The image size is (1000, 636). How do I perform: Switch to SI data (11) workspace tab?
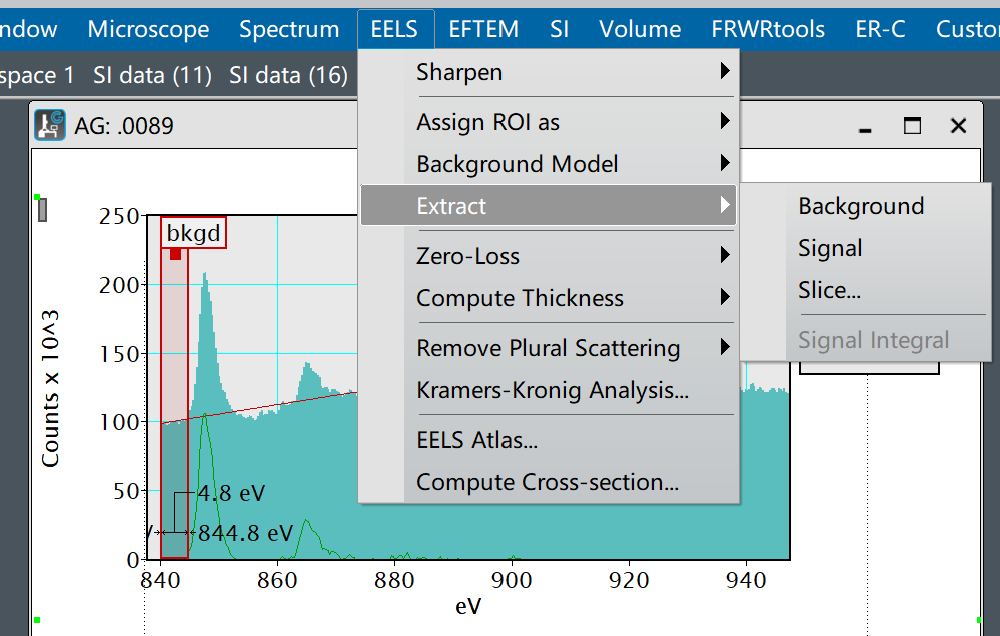(x=152, y=75)
